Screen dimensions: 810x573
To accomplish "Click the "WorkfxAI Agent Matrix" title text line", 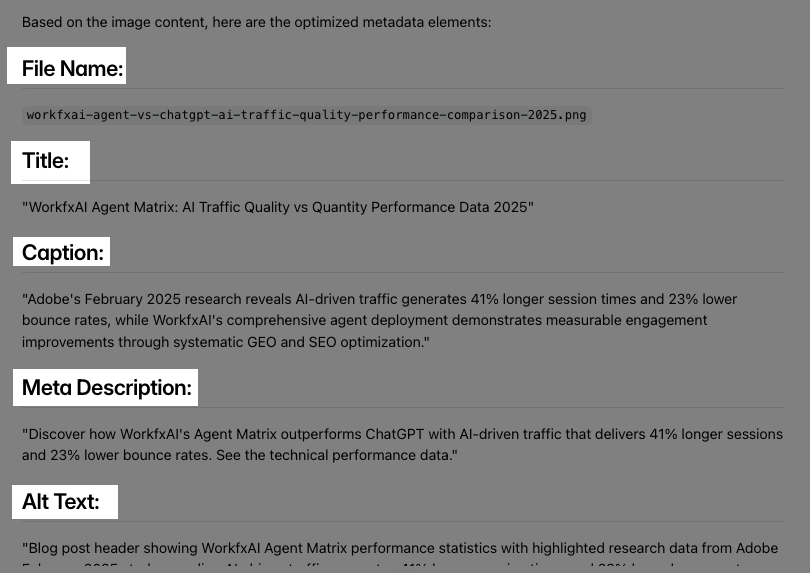I will tap(278, 207).
